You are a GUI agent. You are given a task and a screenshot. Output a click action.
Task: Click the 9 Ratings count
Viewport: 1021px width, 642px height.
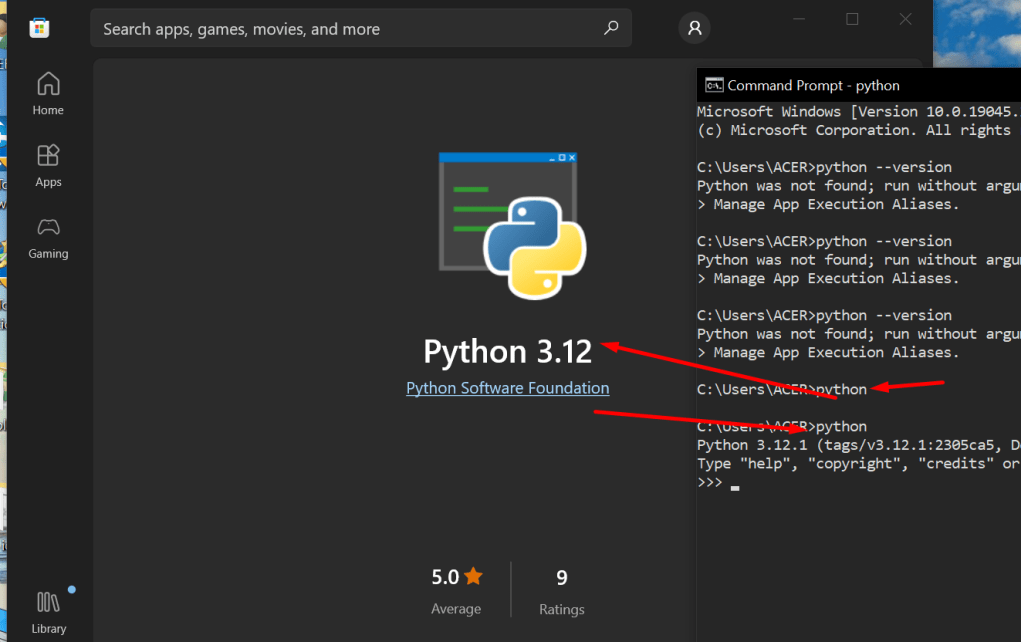561,590
